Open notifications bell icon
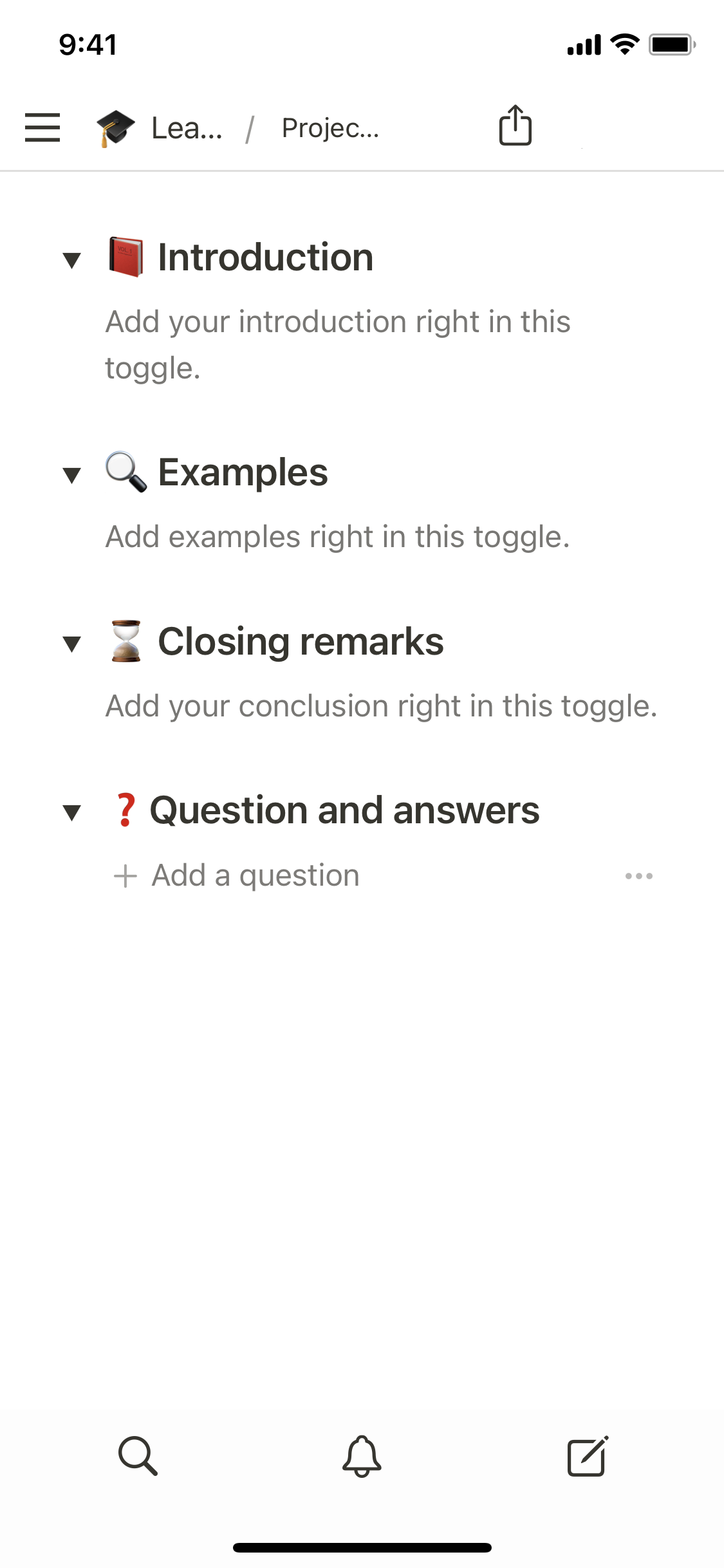 point(362,1455)
